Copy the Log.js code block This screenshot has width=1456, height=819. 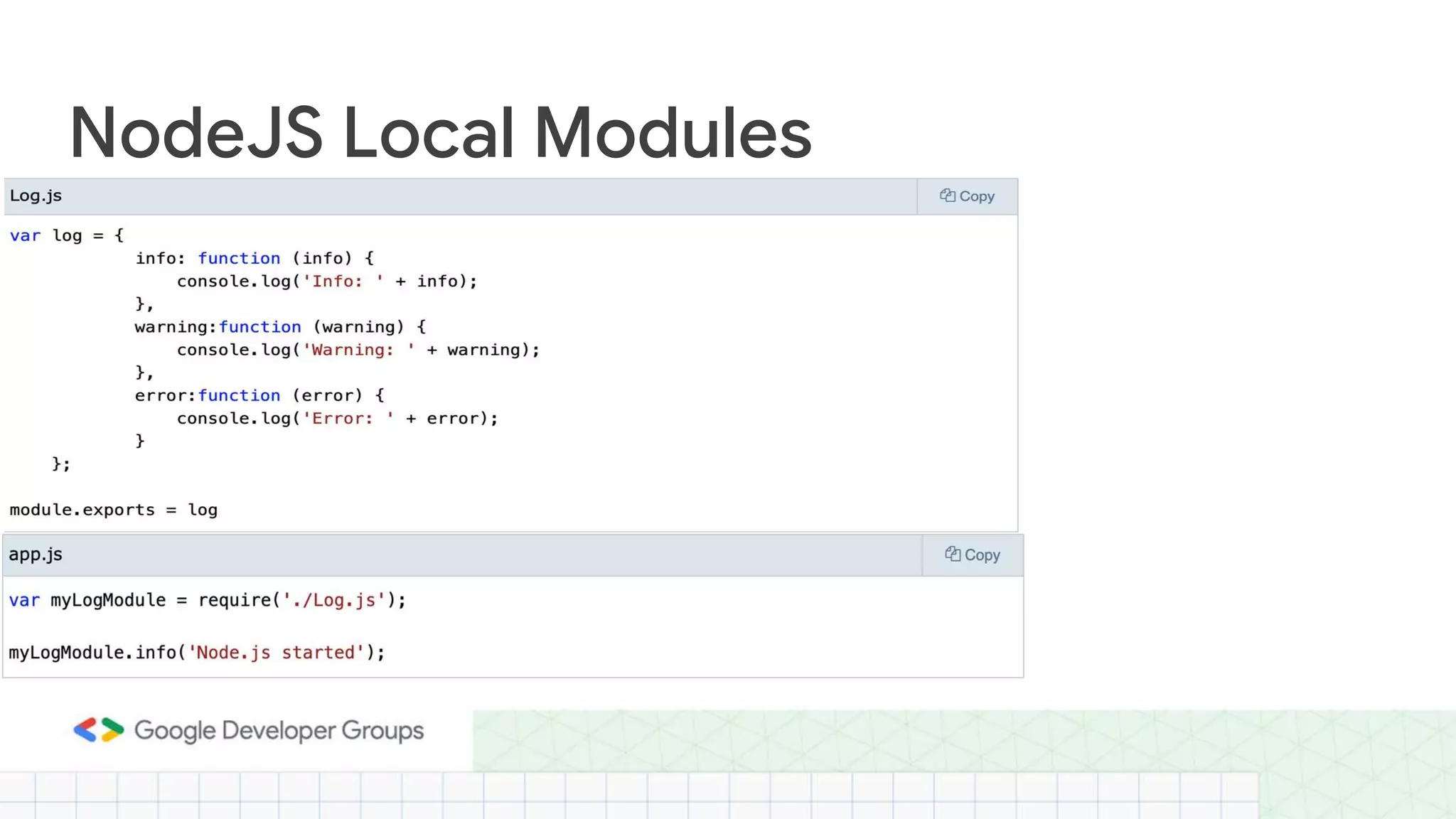coord(967,196)
